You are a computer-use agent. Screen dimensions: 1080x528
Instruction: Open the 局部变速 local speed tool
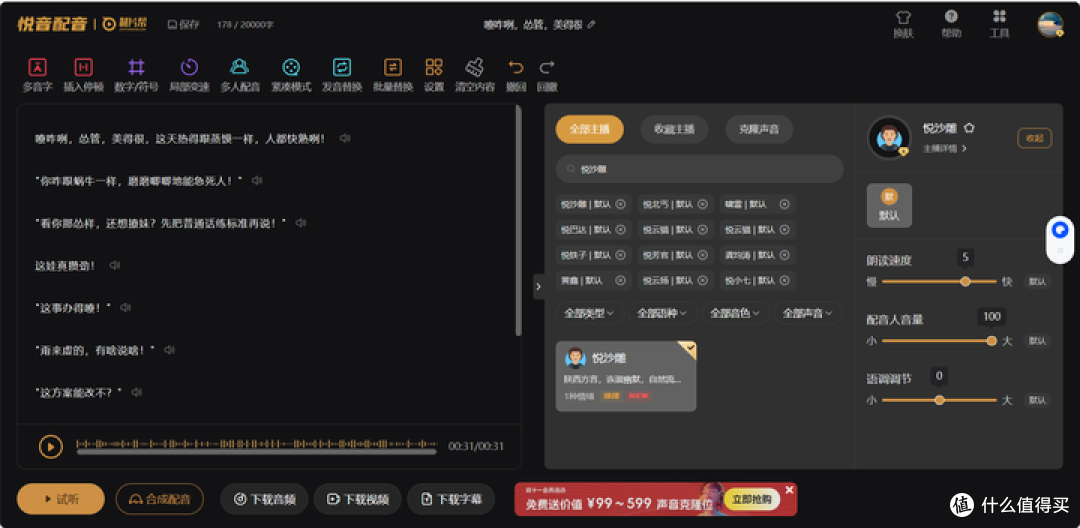[x=189, y=75]
